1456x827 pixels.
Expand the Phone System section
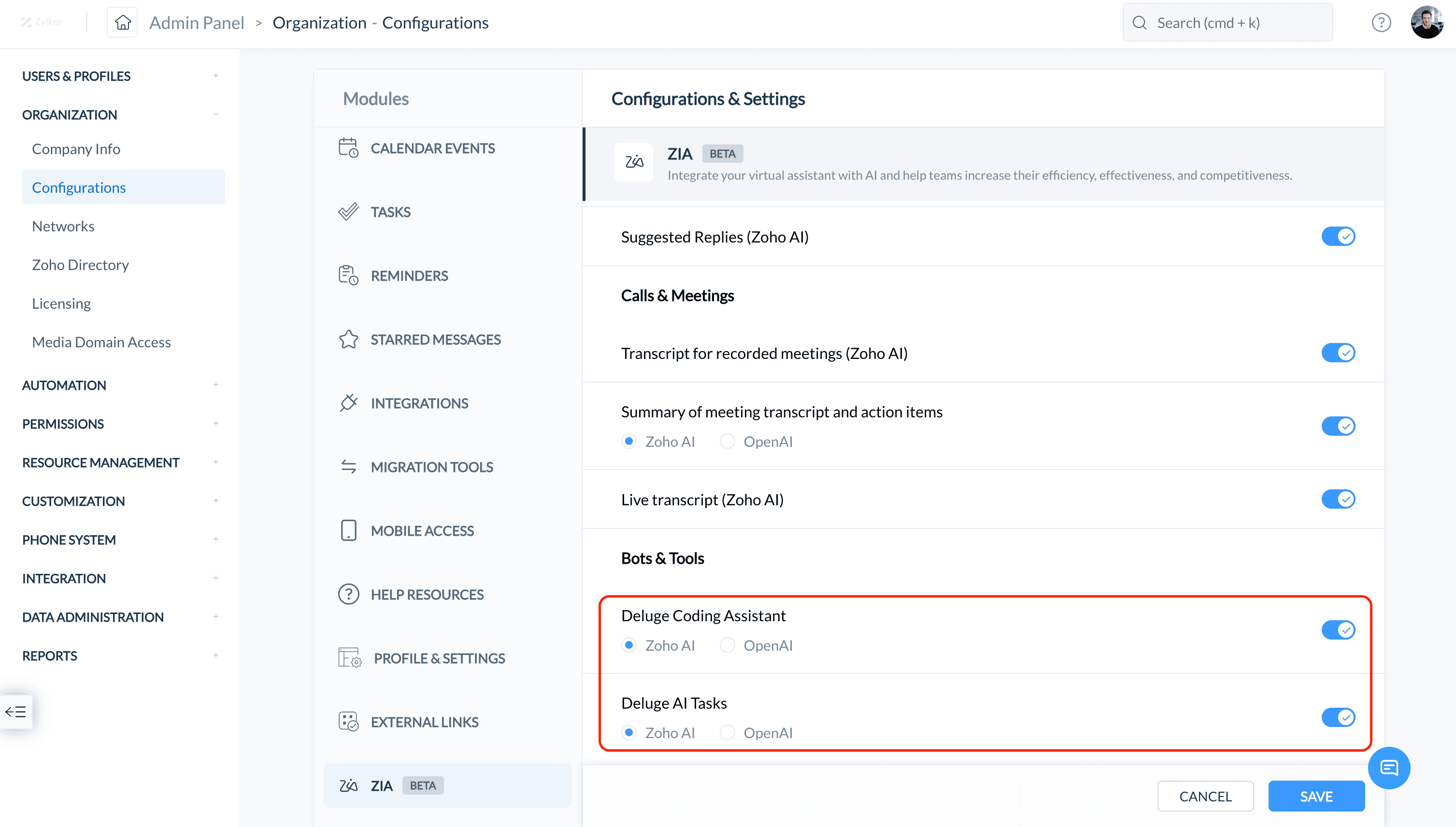click(x=216, y=539)
